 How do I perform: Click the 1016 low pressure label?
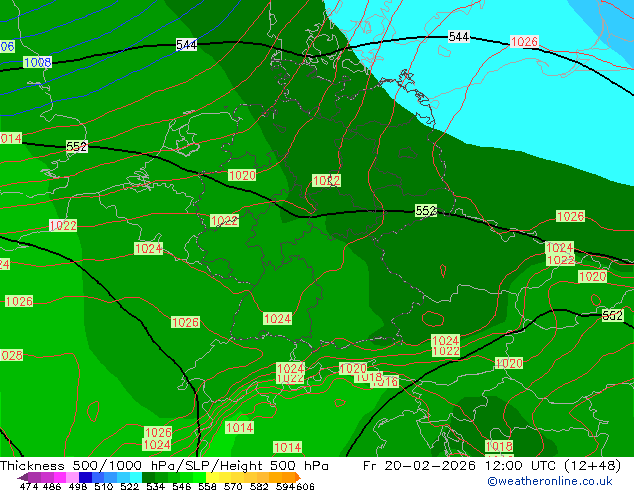point(388,382)
